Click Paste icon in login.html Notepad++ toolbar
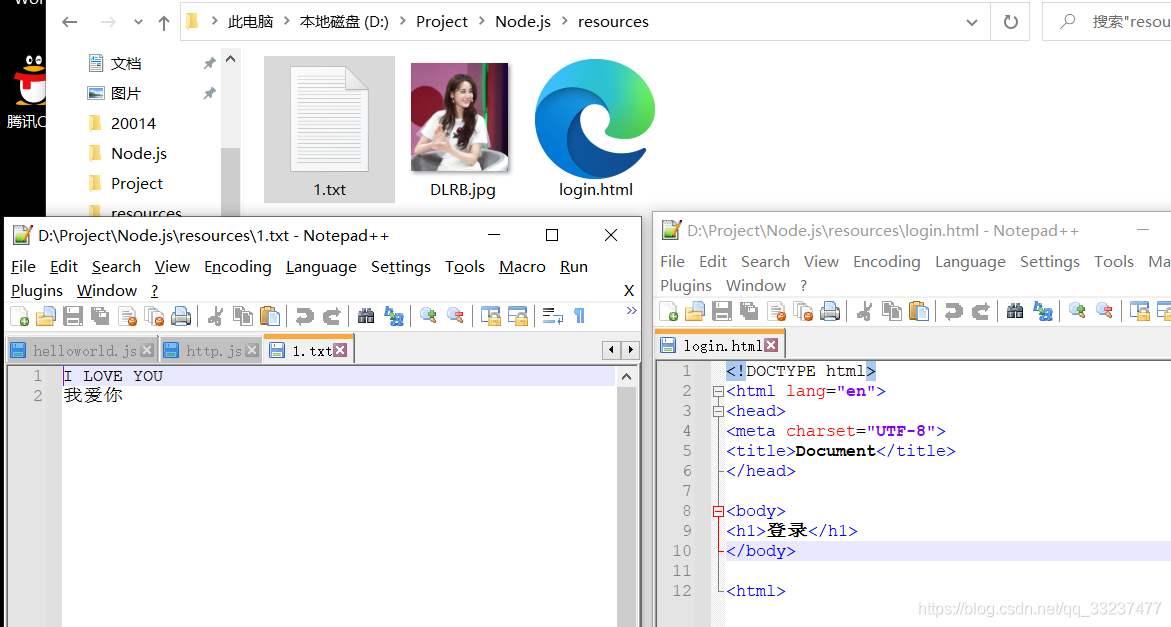This screenshot has width=1171, height=627. tap(919, 311)
